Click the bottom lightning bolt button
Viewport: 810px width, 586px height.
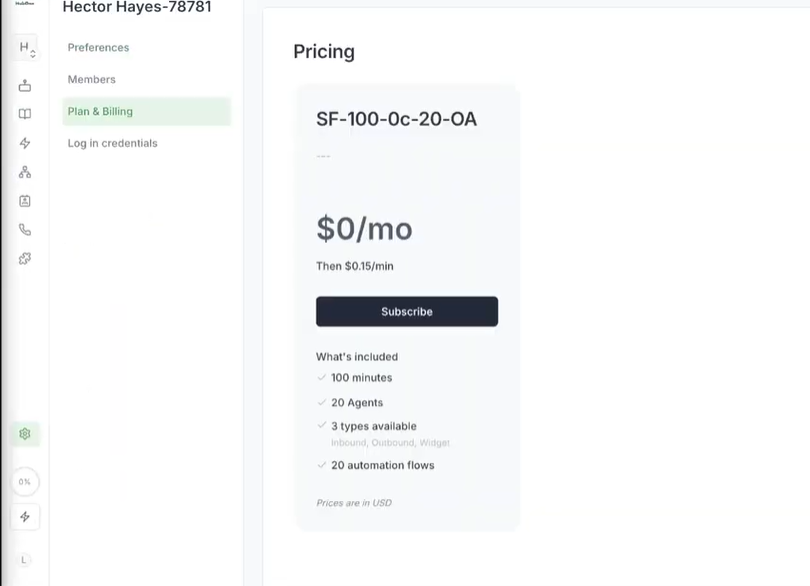click(x=25, y=517)
